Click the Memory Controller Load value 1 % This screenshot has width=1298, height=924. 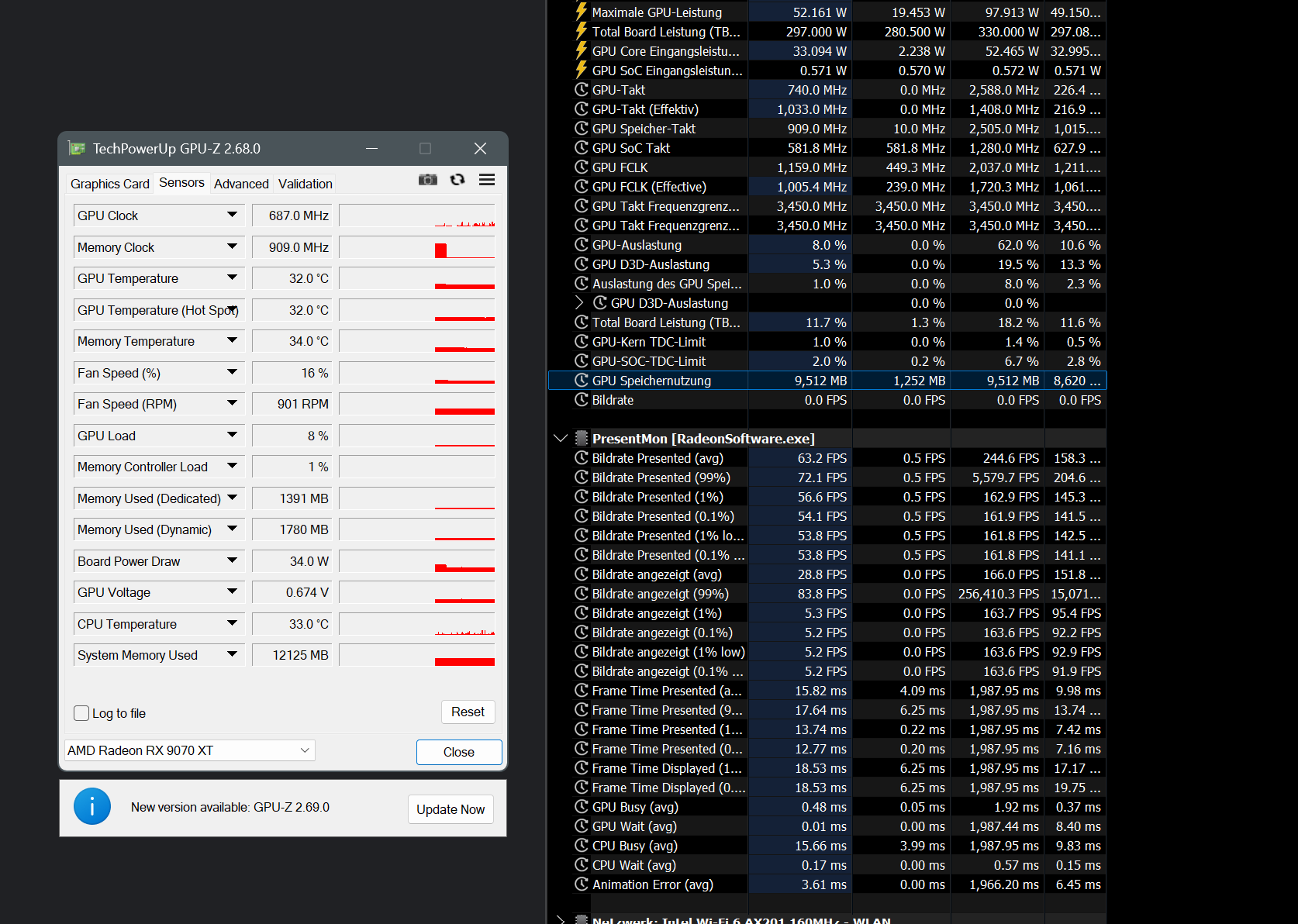[x=292, y=467]
